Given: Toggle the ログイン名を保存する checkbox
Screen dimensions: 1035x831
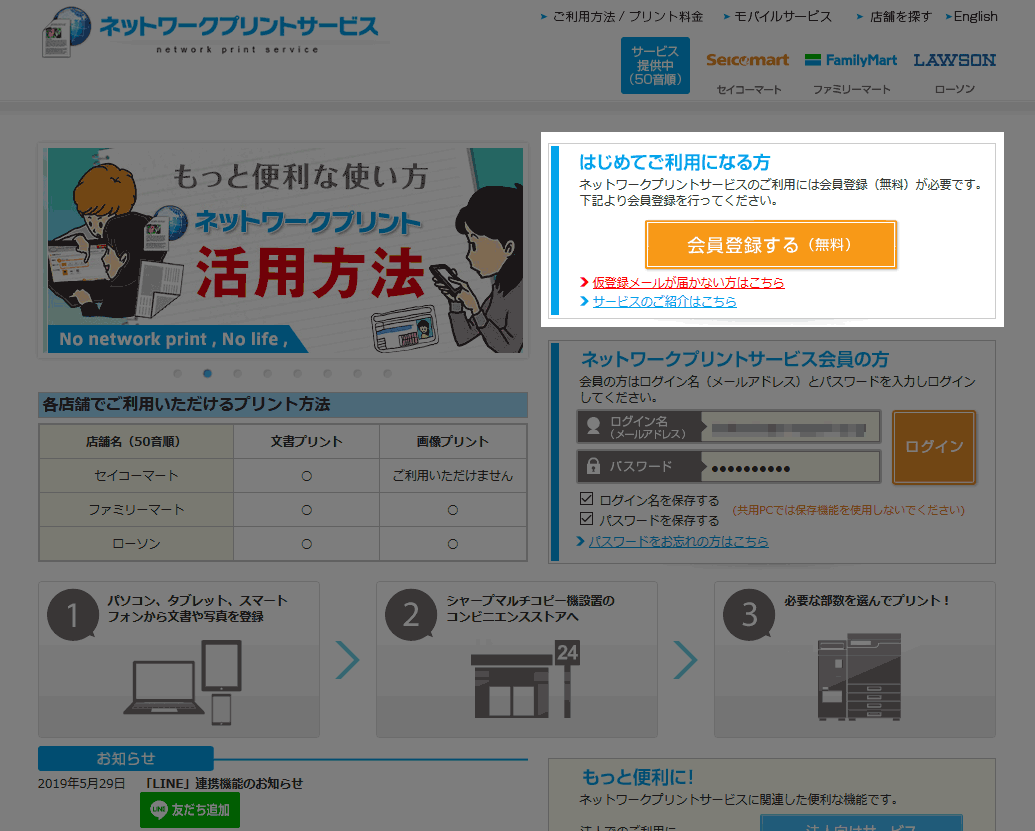Looking at the screenshot, I should point(587,499).
